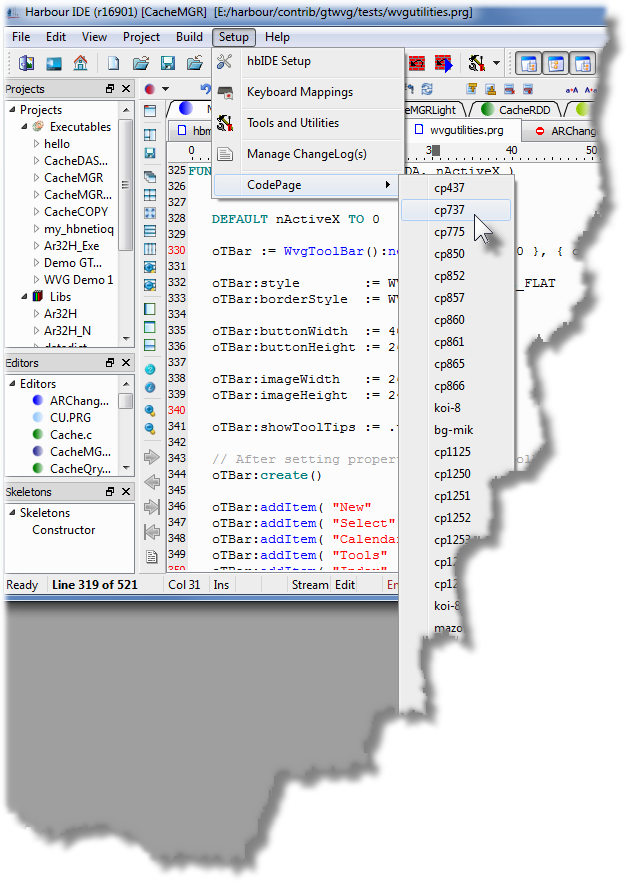Click the tile windows grid icon
The image size is (633, 887).
pos(150,195)
